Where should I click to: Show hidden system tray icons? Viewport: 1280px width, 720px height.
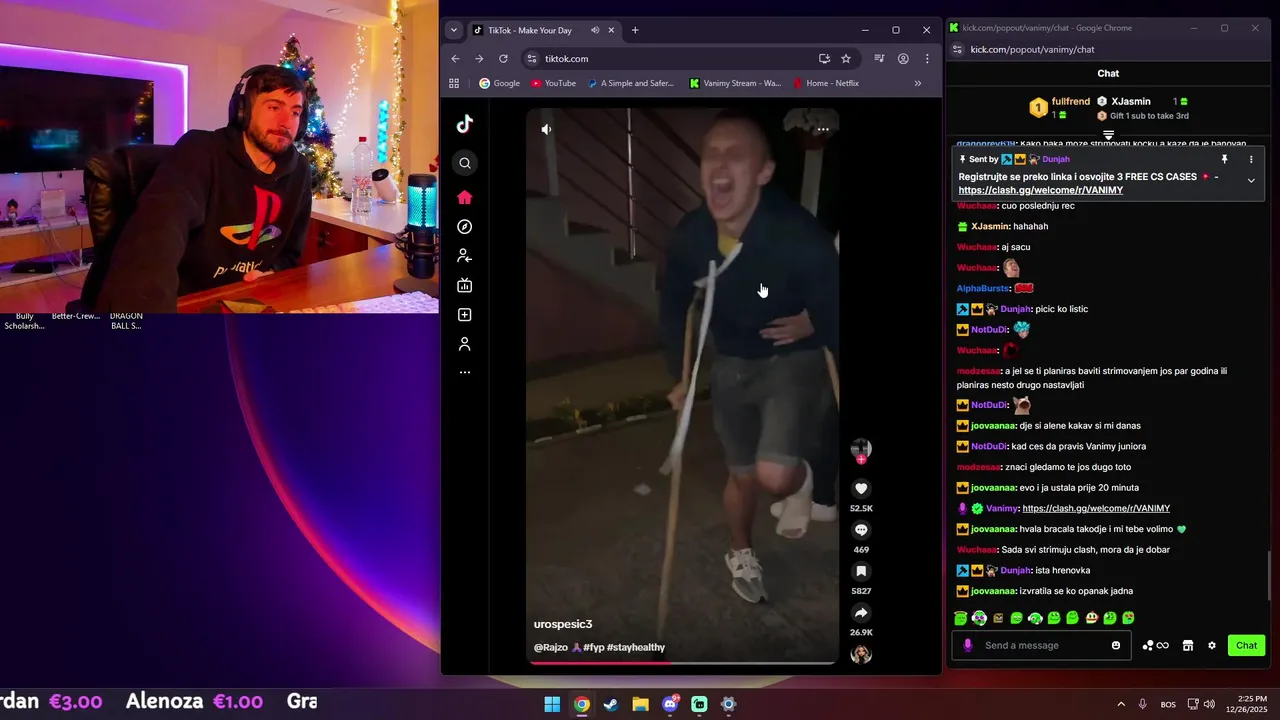tap(1121, 704)
